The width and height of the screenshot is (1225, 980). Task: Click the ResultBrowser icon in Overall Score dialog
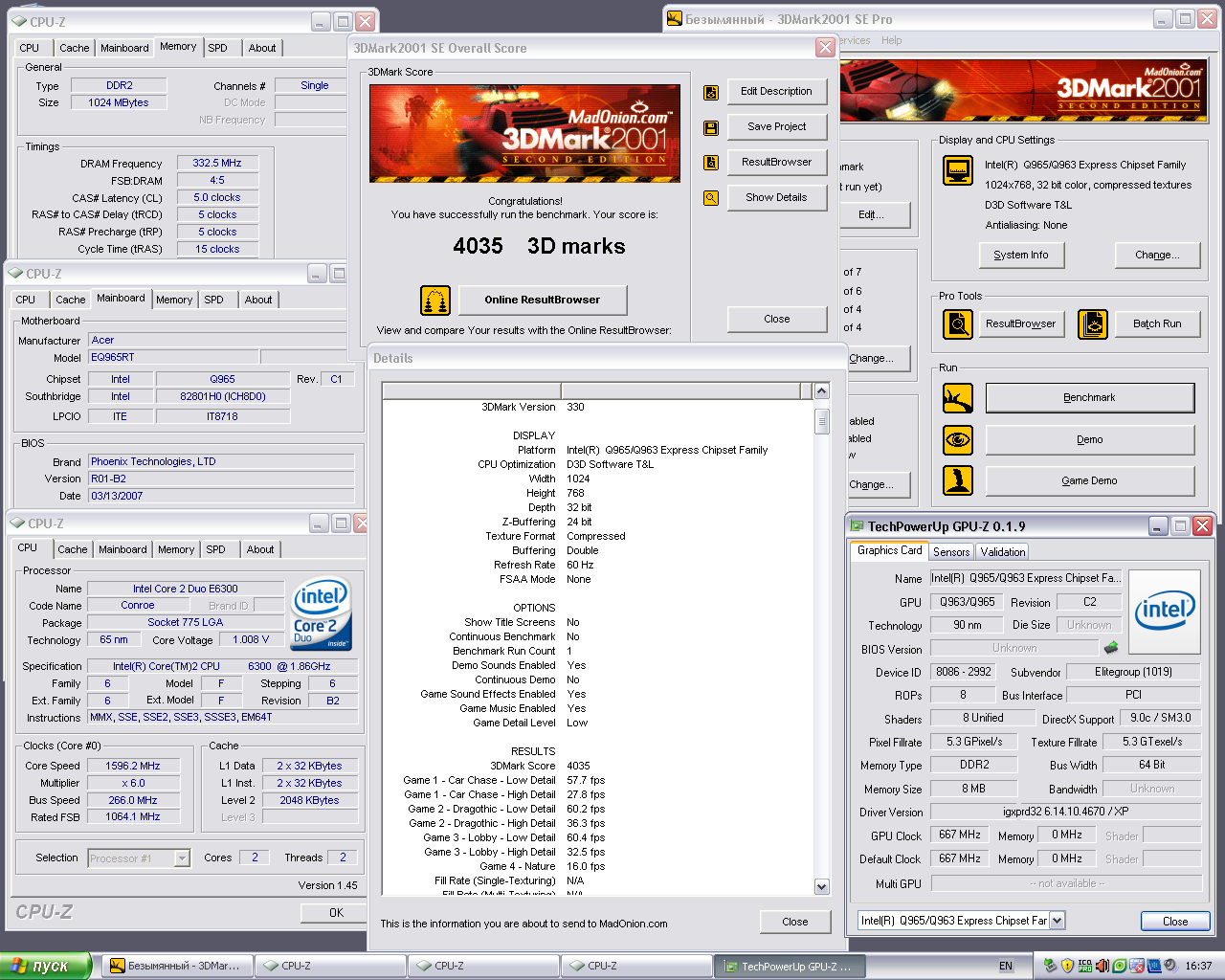pos(711,163)
